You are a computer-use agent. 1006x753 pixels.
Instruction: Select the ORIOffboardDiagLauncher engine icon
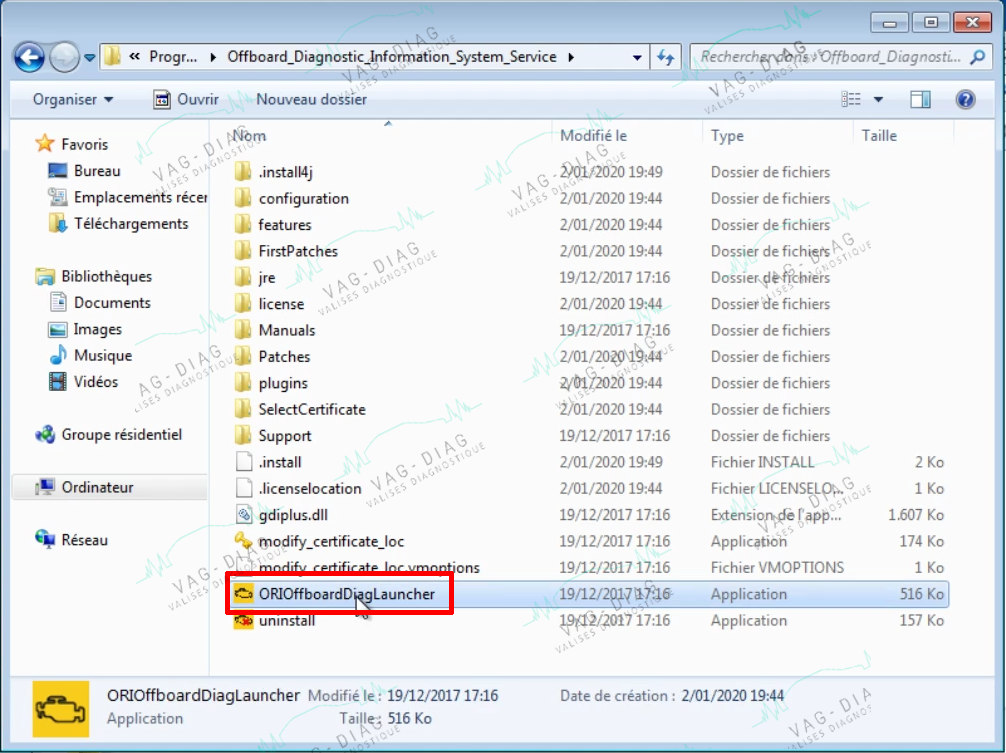pos(243,594)
